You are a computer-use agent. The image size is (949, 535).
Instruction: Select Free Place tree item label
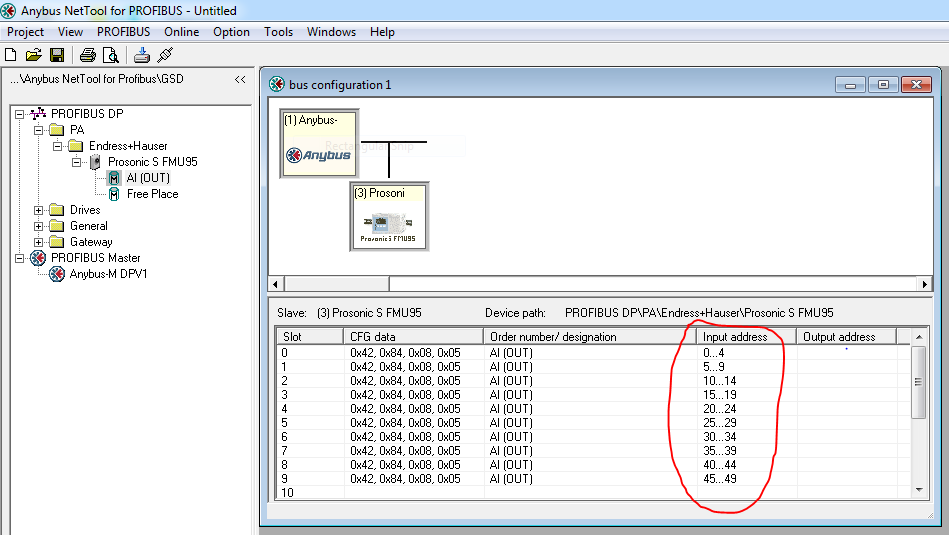[153, 194]
